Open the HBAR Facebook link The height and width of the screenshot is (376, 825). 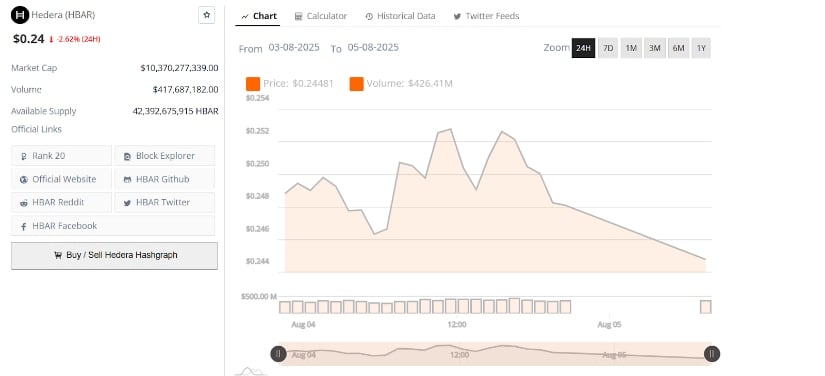tap(113, 226)
